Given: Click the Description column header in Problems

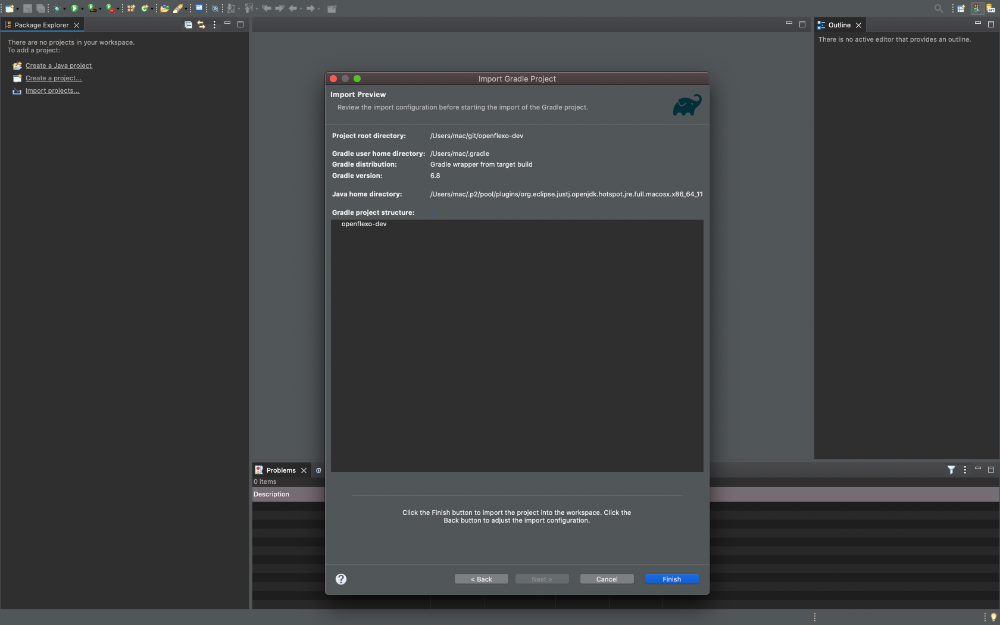Looking at the screenshot, I should [x=271, y=494].
